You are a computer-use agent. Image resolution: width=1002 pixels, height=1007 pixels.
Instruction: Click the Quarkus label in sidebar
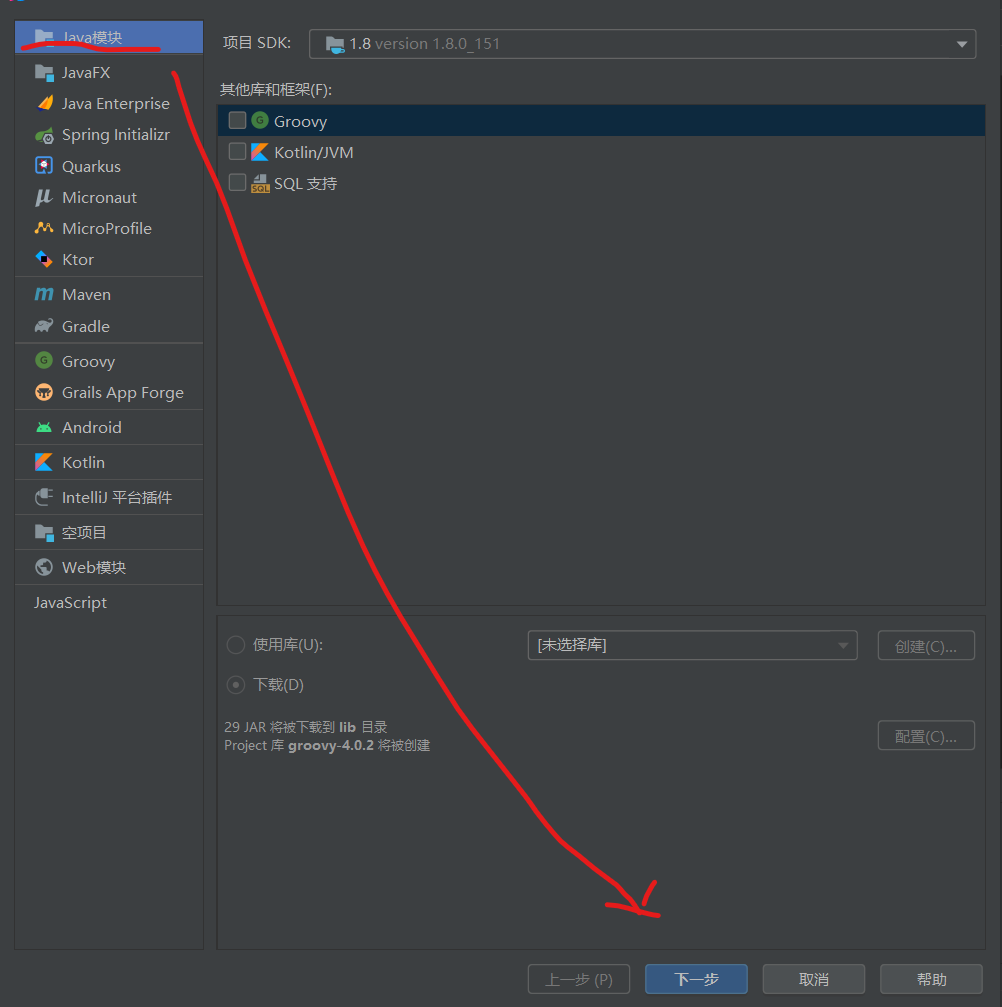[x=91, y=166]
